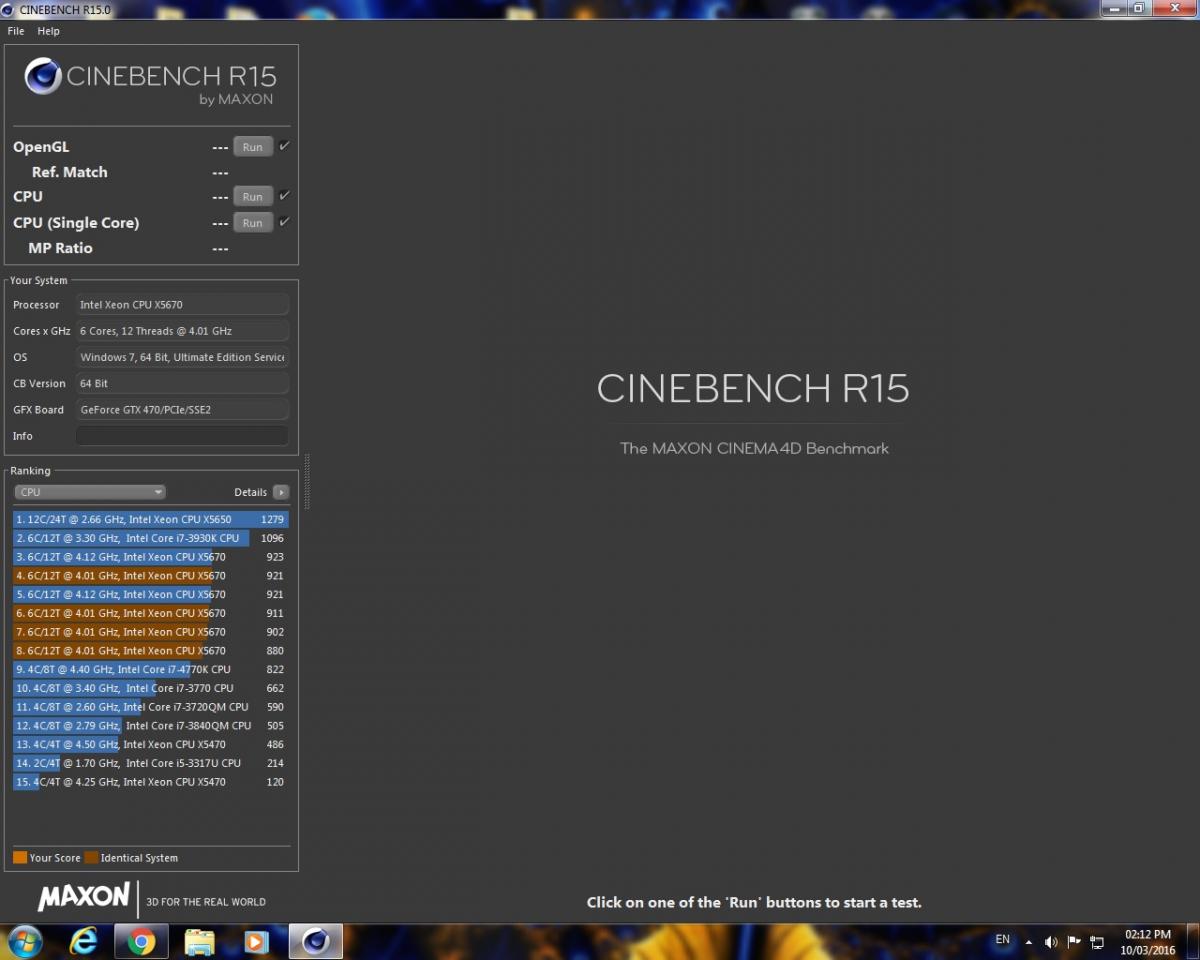This screenshot has height=960, width=1200.
Task: Click the OS field Windows 7, 64 Bit
Action: (182, 357)
